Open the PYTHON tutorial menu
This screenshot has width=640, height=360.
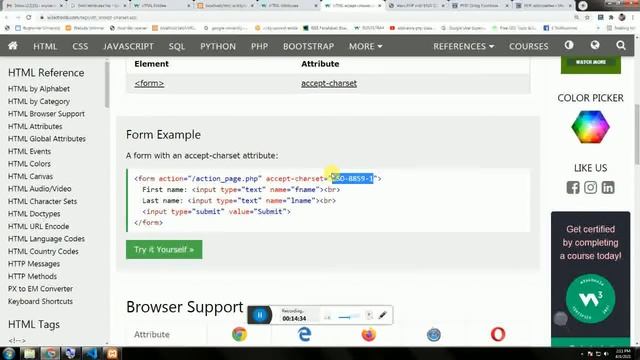(x=218, y=46)
